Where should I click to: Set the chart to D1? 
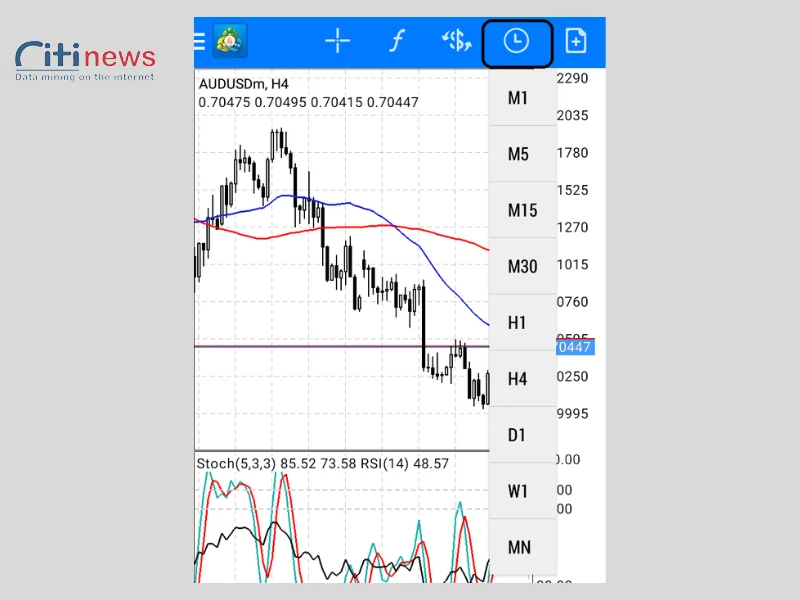522,435
